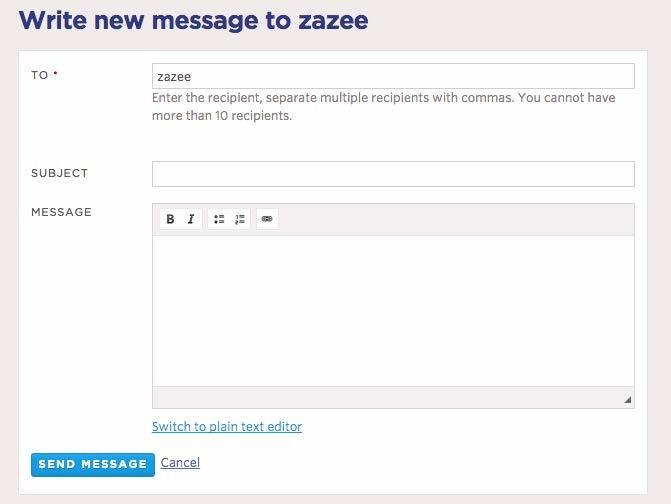Focus the Subject input field
The width and height of the screenshot is (671, 504).
click(393, 174)
